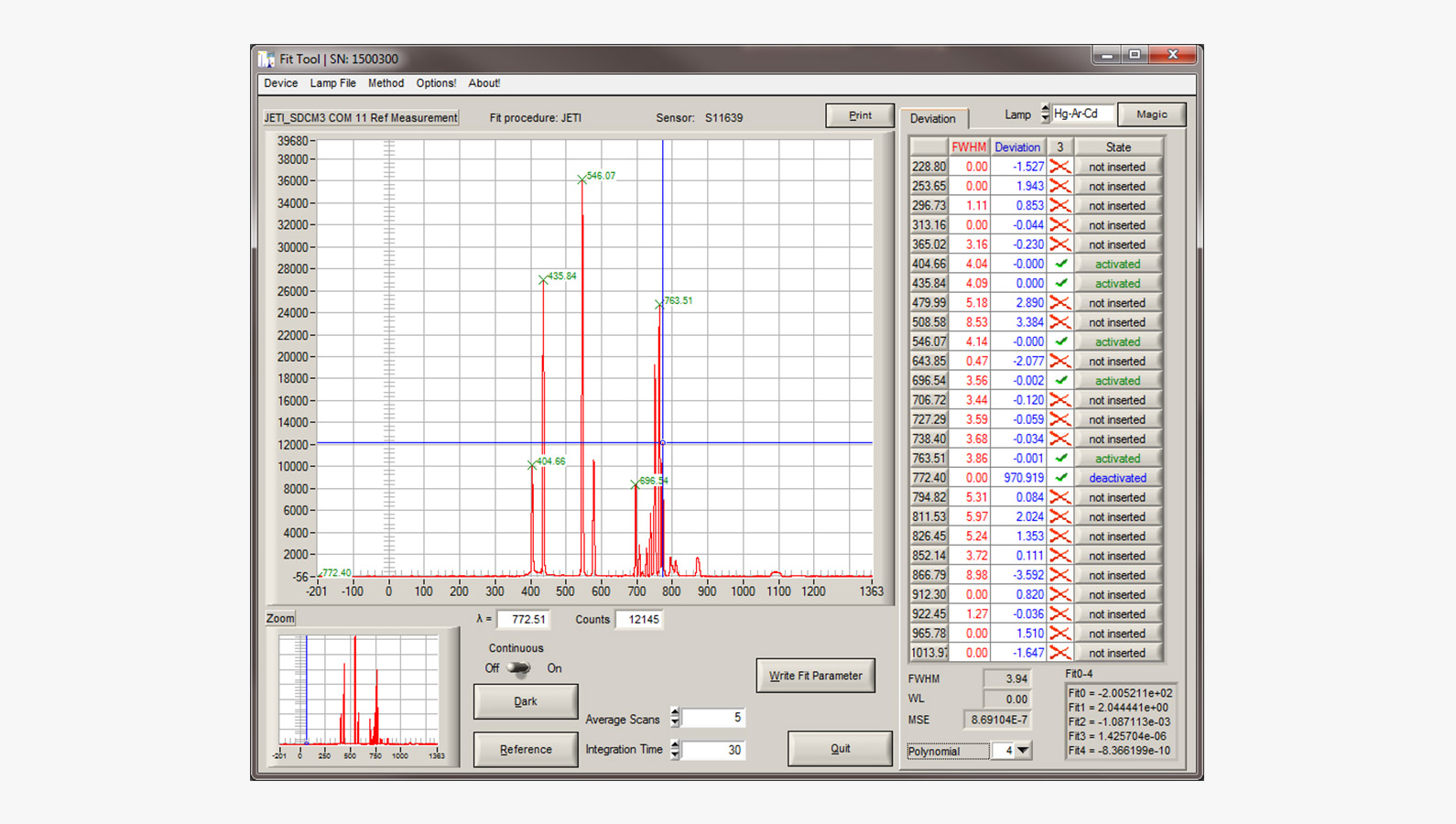Click the JETI_SDCM3 COM 11 Ref Measurement label

[x=361, y=118]
